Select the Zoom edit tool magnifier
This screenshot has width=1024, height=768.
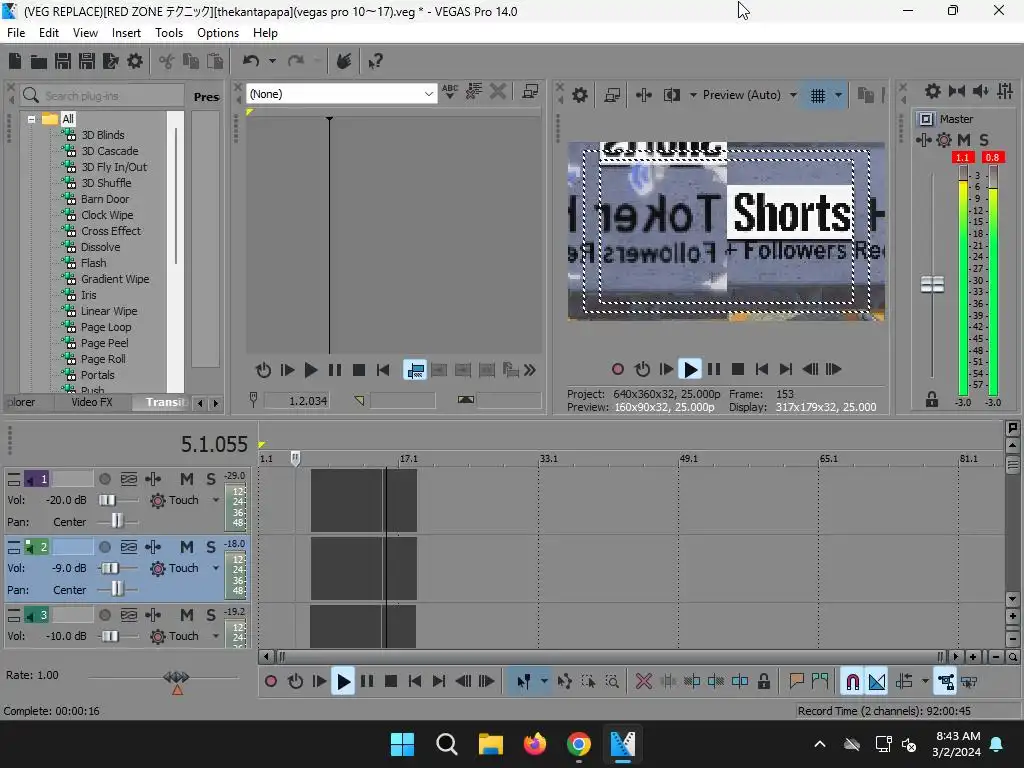[x=612, y=682]
